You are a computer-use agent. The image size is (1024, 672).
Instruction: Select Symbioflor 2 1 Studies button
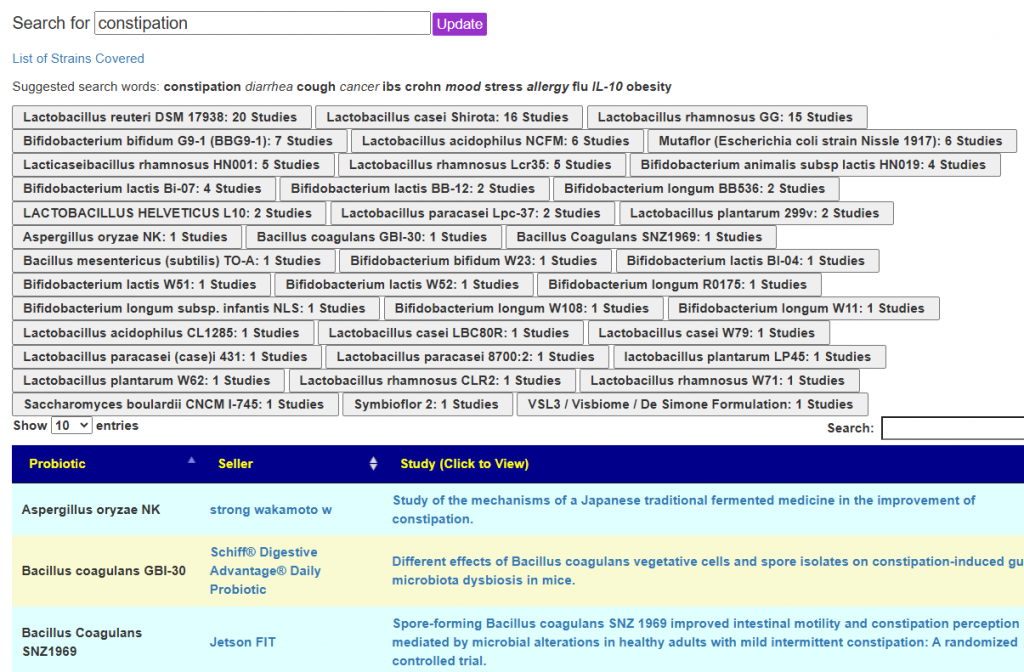tap(426, 404)
